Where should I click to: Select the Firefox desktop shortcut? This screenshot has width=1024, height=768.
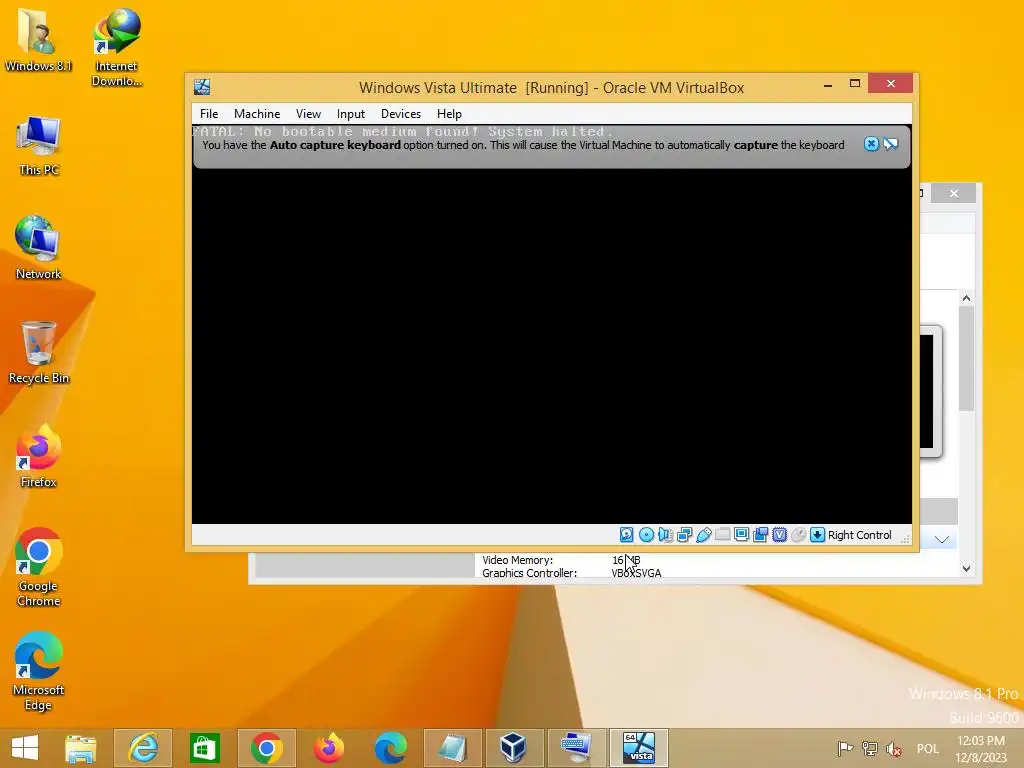coord(38,456)
